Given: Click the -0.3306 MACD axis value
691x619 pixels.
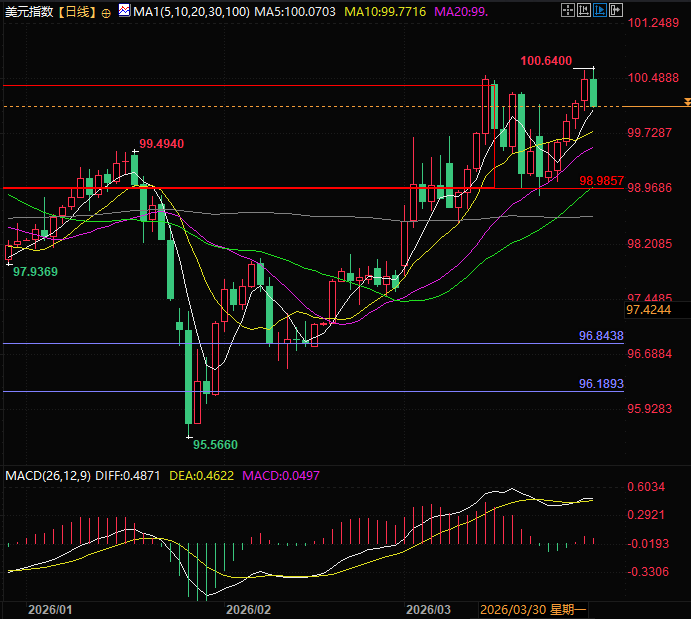Looking at the screenshot, I should tap(648, 572).
